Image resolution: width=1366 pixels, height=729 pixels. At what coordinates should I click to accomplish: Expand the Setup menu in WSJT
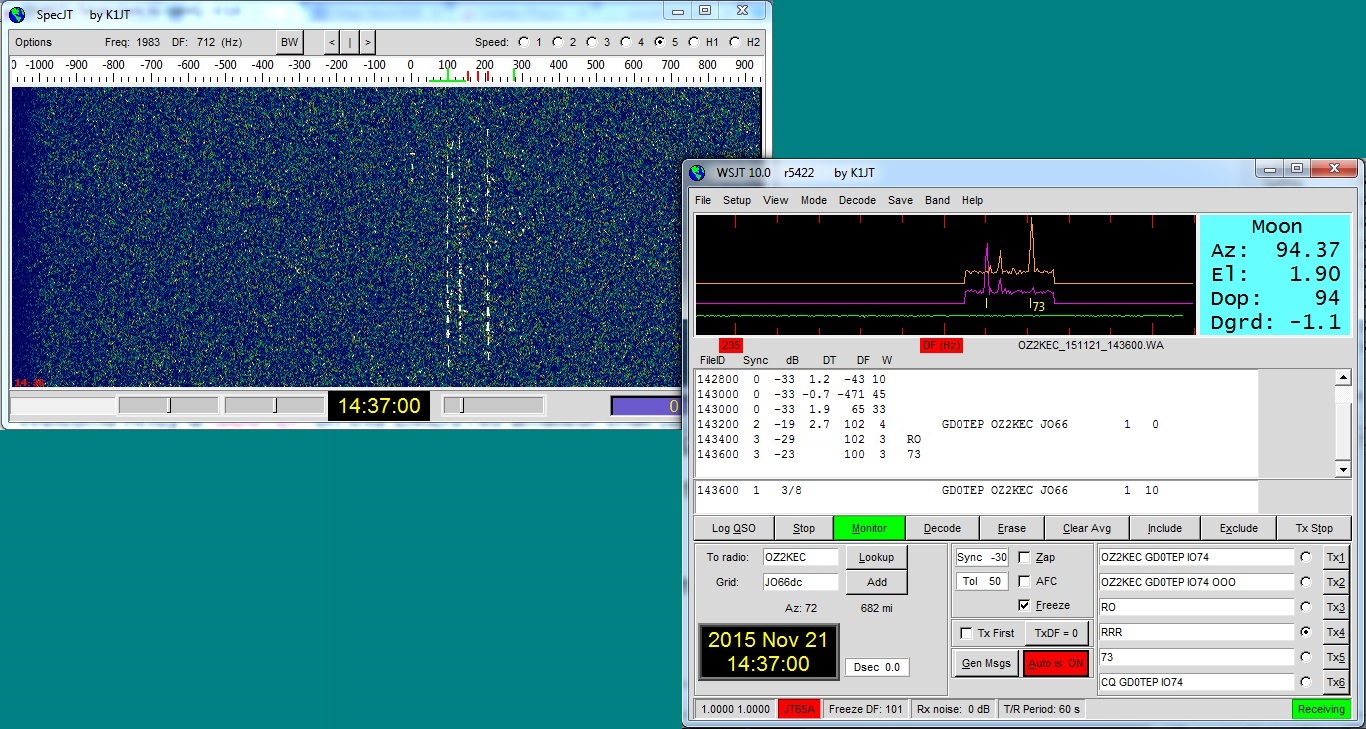click(x=737, y=200)
